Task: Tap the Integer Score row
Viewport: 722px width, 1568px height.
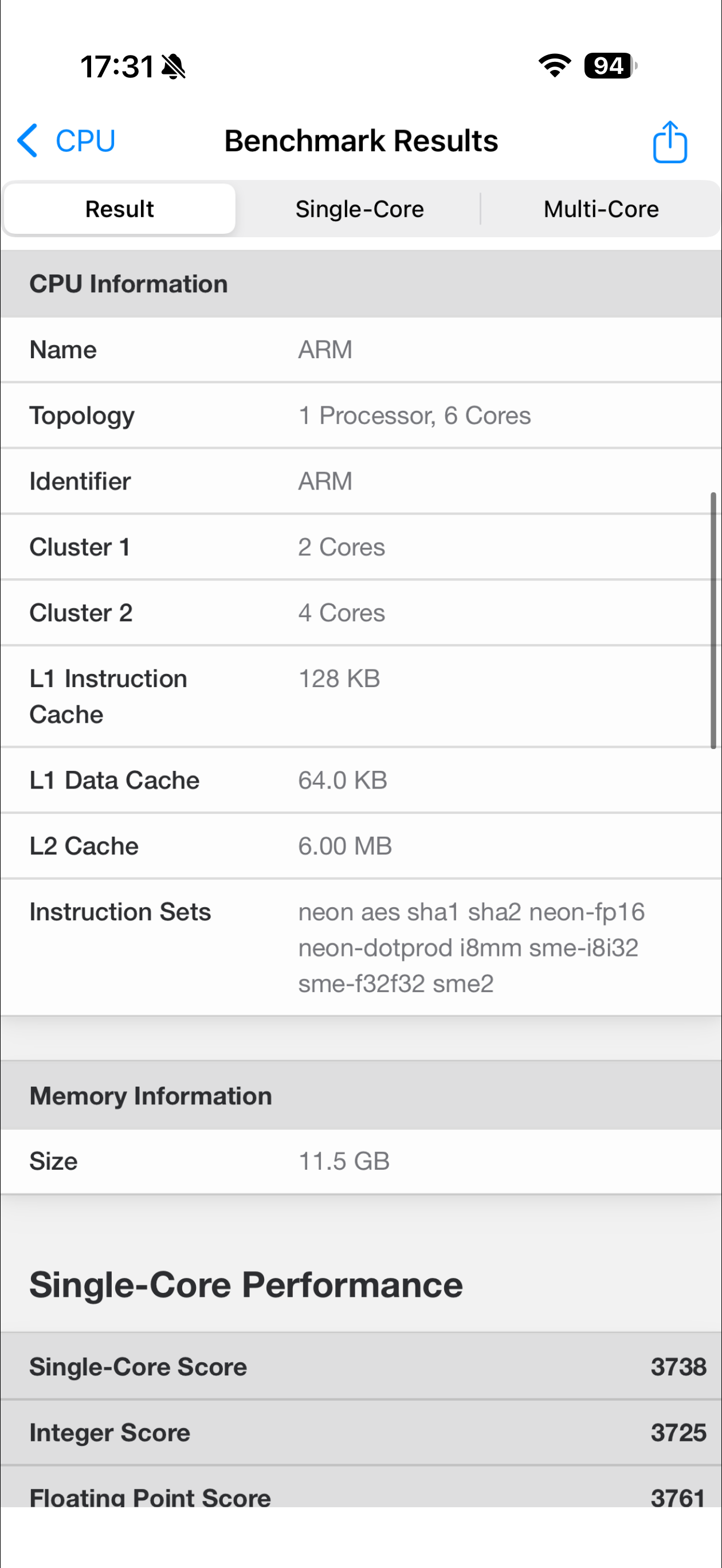Action: click(361, 1432)
